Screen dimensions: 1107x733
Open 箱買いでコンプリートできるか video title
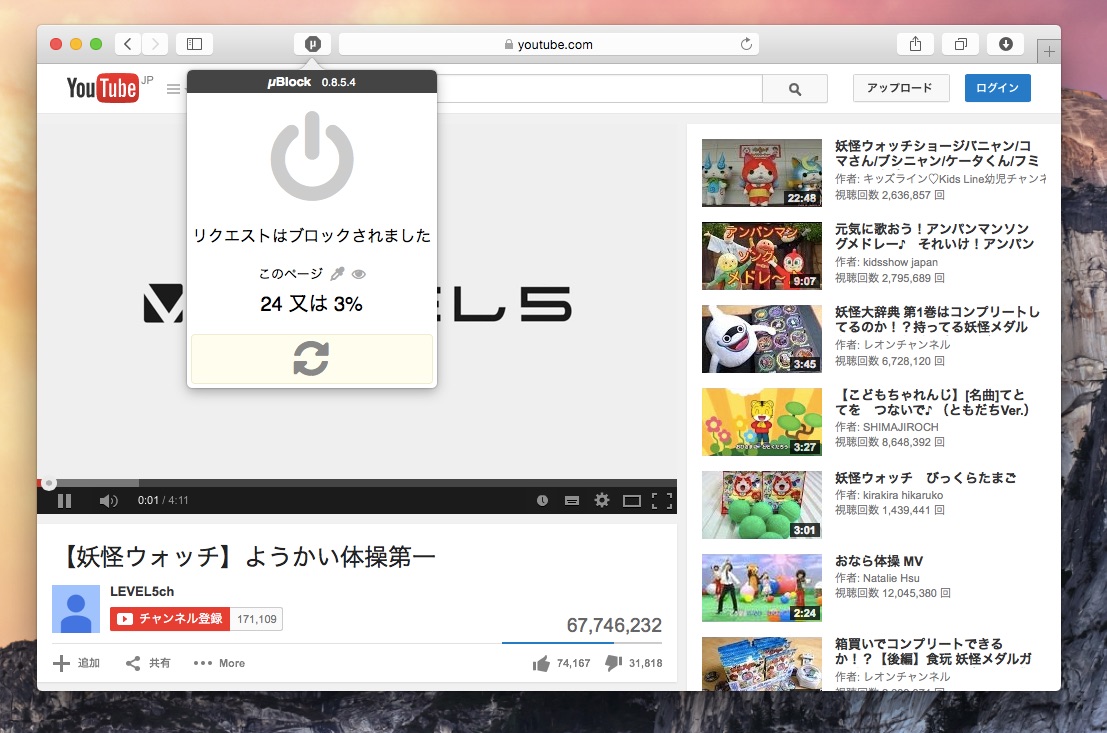pyautogui.click(x=933, y=651)
